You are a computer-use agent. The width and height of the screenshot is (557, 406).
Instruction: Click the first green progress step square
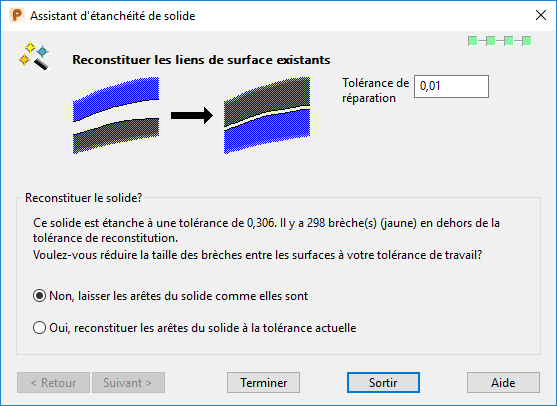(472, 41)
